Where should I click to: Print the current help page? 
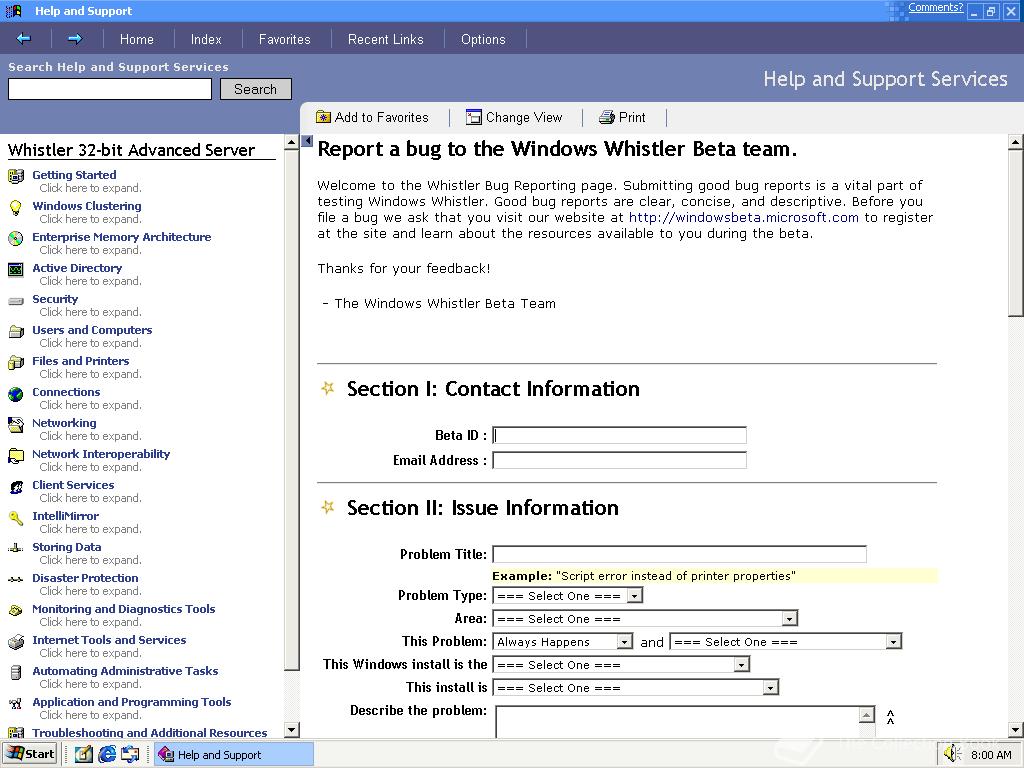pos(622,118)
